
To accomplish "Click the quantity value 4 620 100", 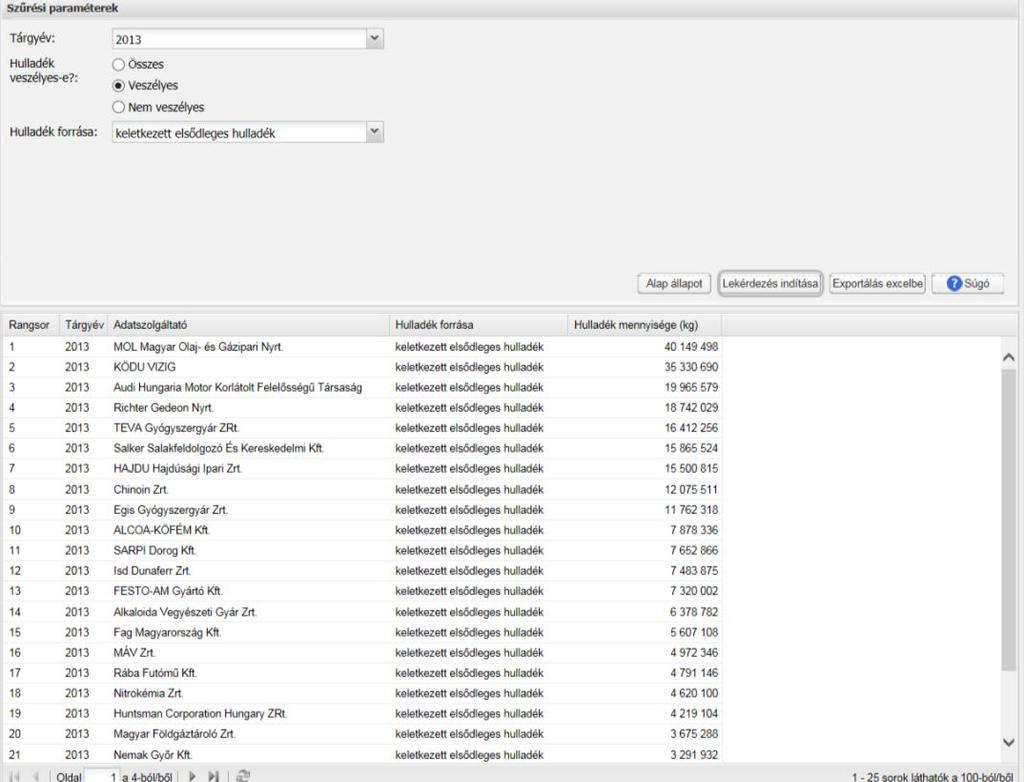I will (694, 692).
